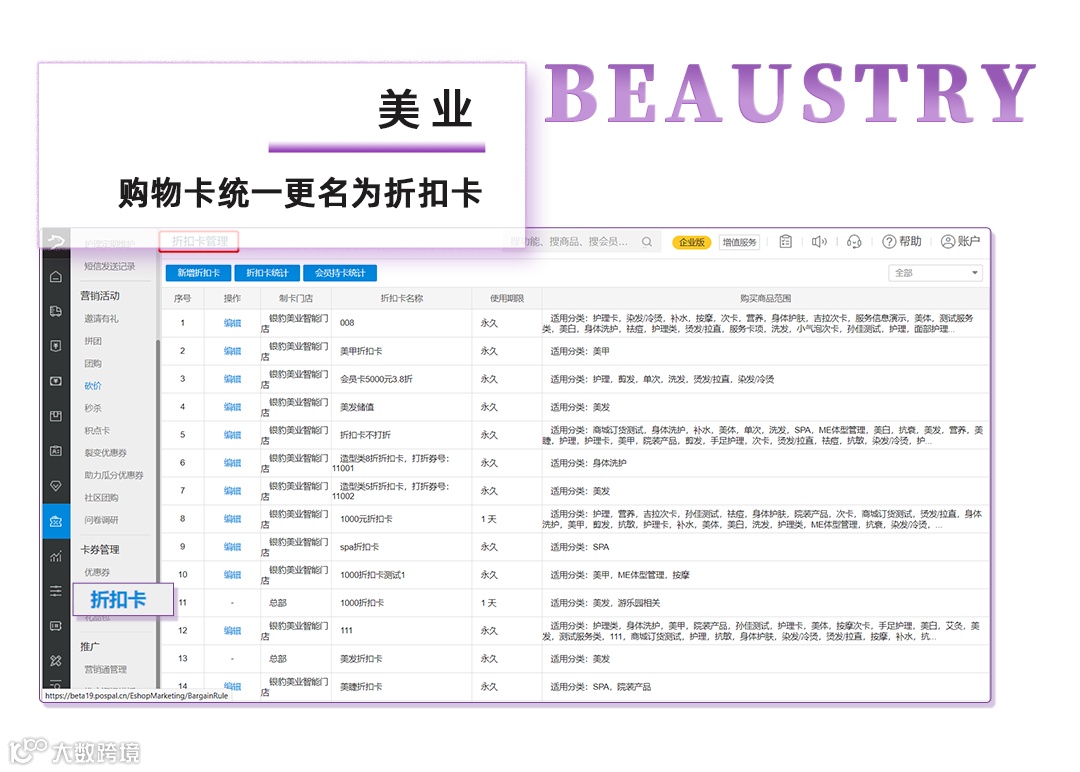Open the settings sliders icon in the sidebar

tap(56, 591)
